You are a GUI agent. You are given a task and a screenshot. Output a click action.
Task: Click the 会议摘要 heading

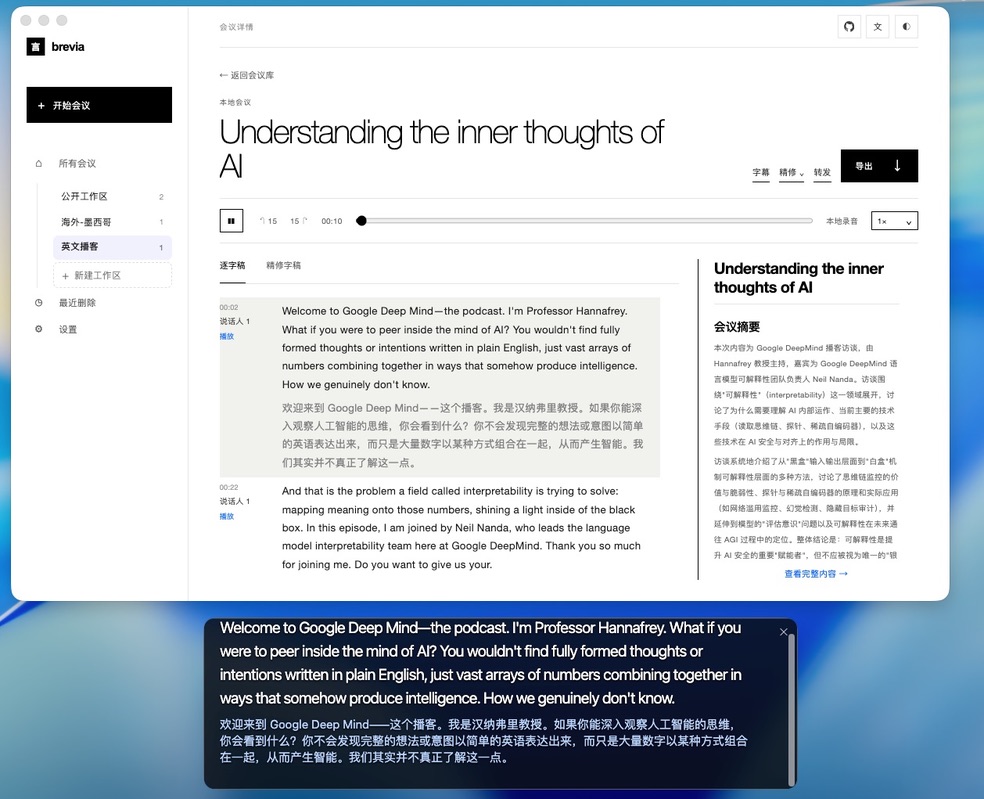coord(737,326)
